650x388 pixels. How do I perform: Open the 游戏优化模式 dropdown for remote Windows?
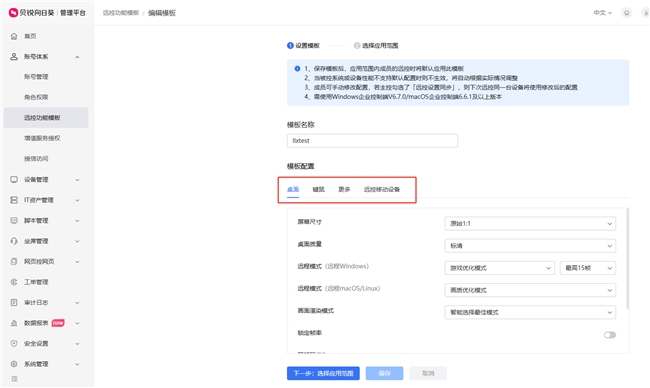[x=500, y=268]
